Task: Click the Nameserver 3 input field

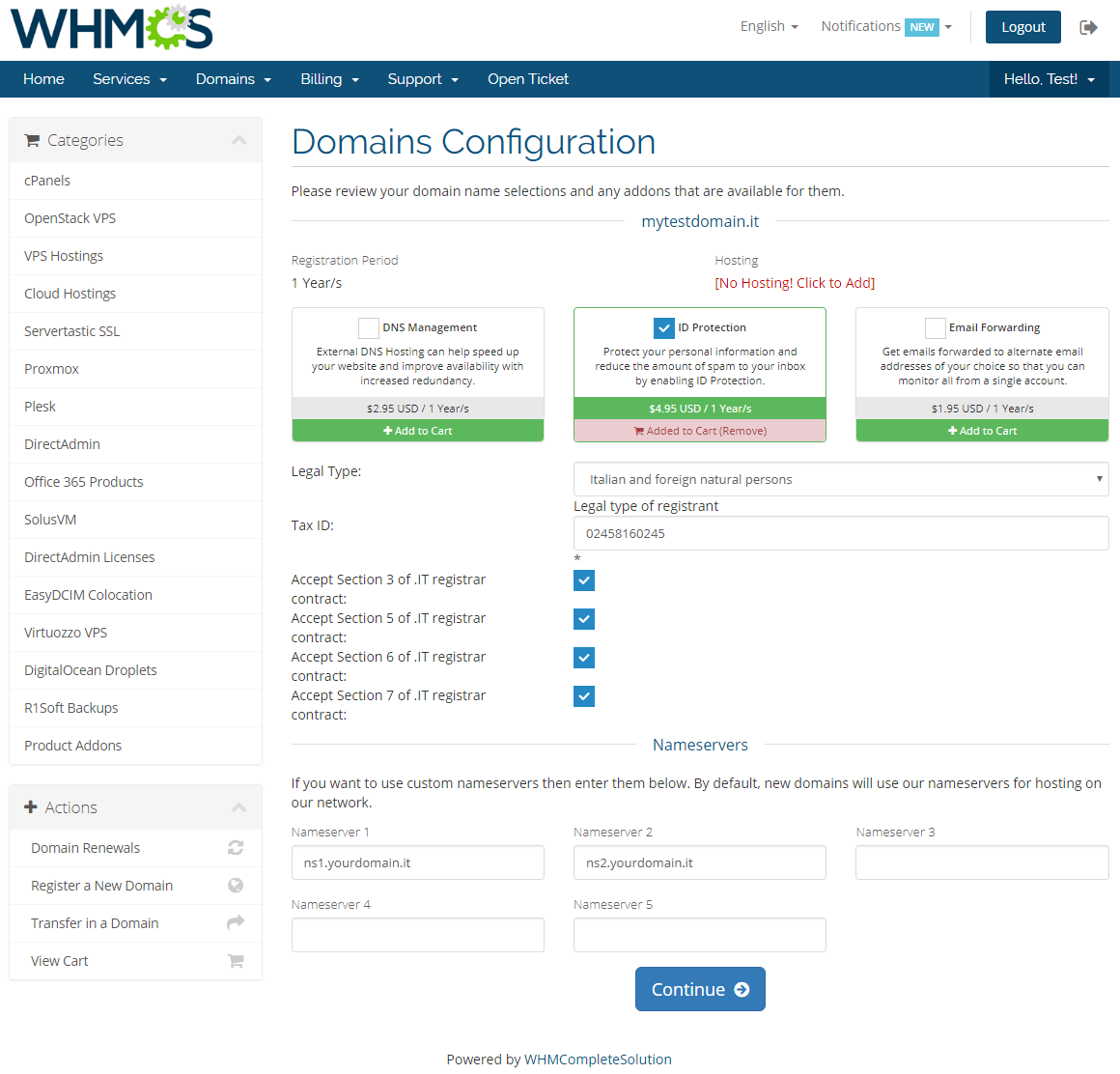Action: pyautogui.click(x=981, y=862)
